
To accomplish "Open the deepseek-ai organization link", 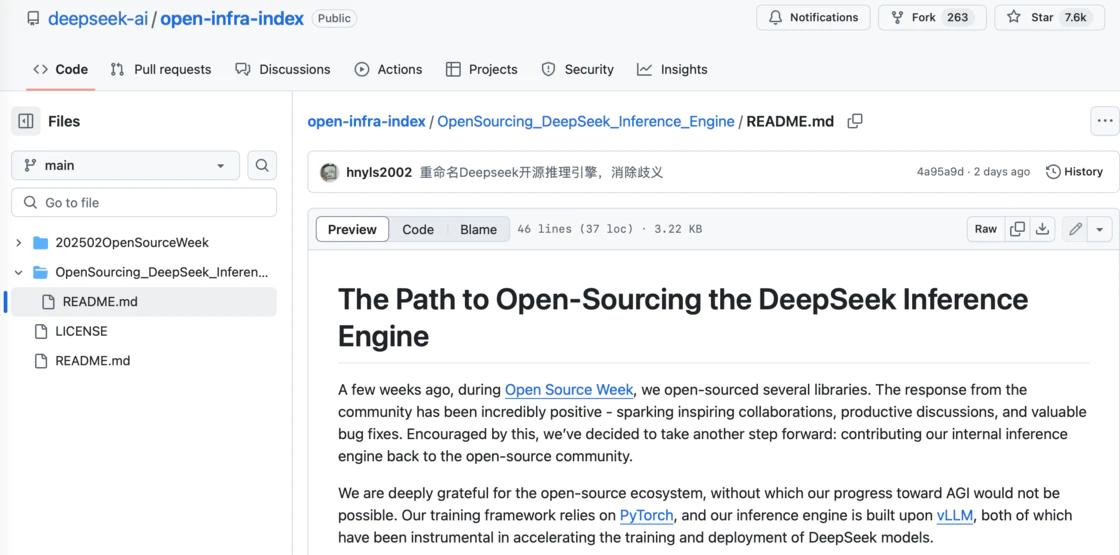I will pos(98,19).
